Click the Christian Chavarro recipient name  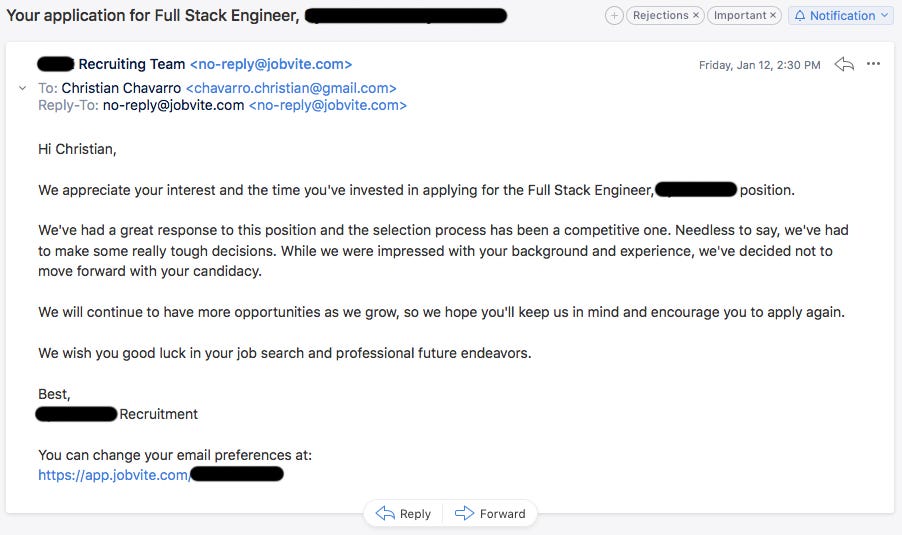point(121,88)
